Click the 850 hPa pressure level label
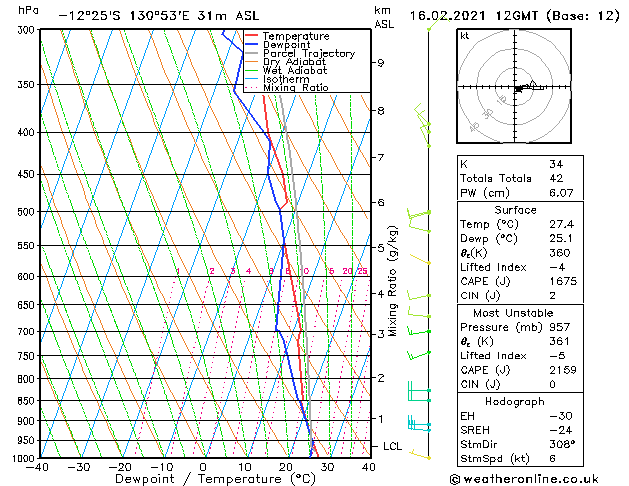Screen dimensions: 629x486 27,401
